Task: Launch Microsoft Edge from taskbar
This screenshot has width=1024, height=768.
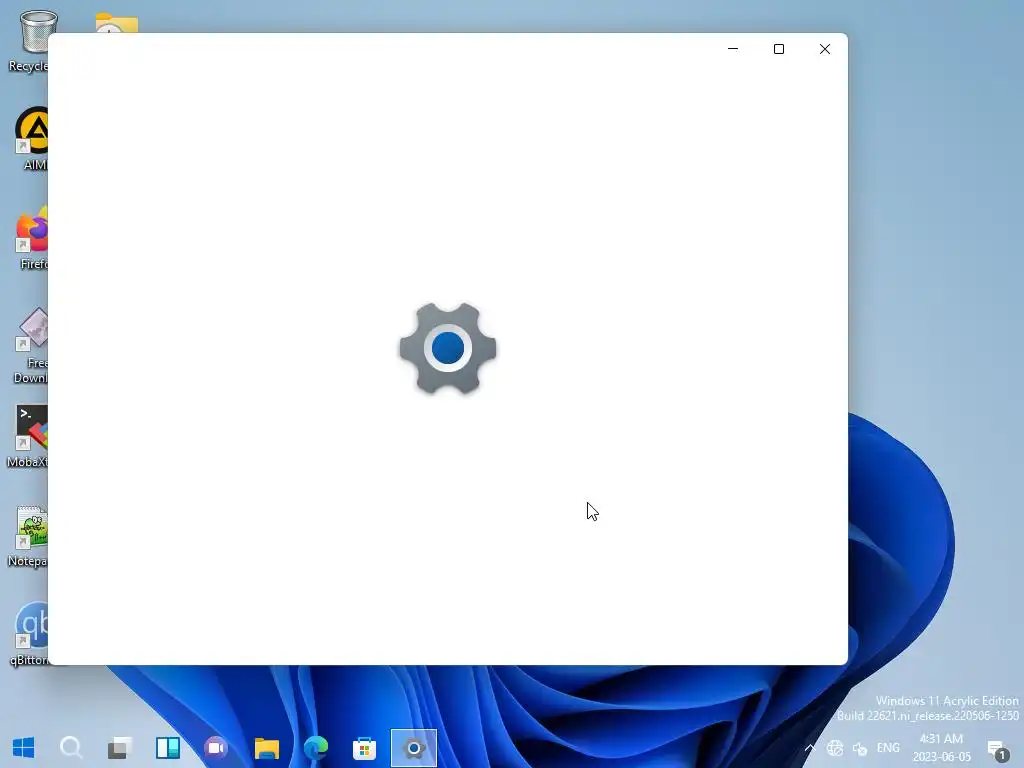Action: pyautogui.click(x=315, y=747)
